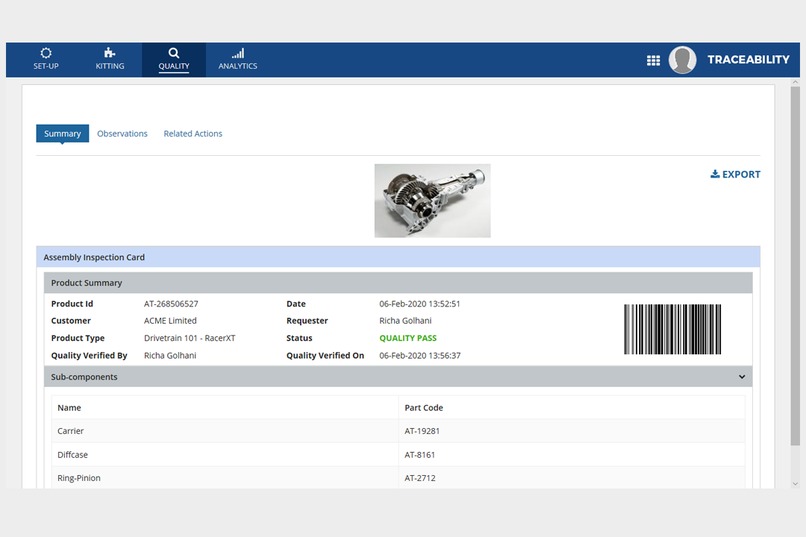Click Drivetrain 101 - RacerXT product type
Viewport: 806px width, 537px height.
190,338
